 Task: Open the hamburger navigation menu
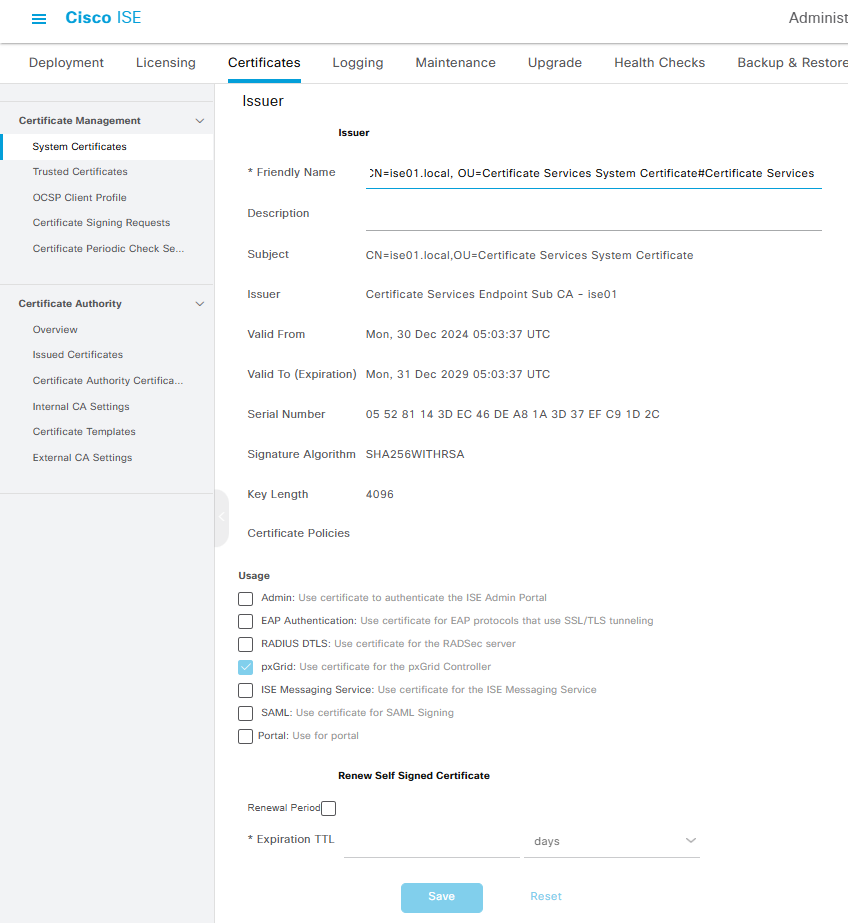tap(39, 19)
